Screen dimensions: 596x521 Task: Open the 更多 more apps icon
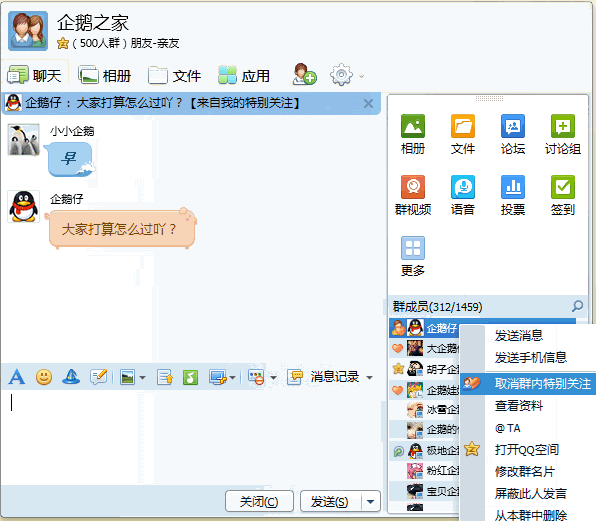[413, 256]
